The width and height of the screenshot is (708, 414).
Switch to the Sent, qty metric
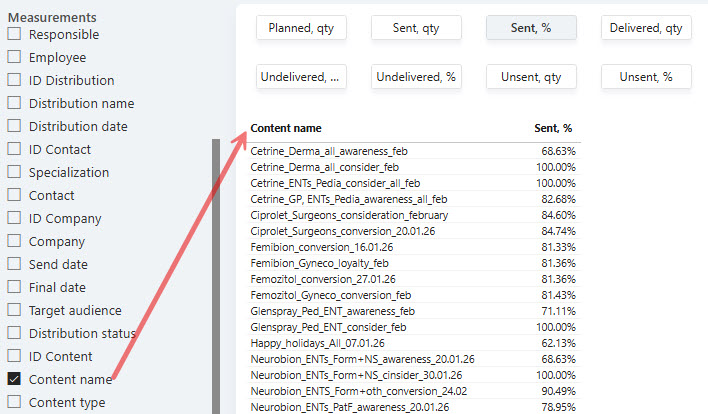point(416,28)
